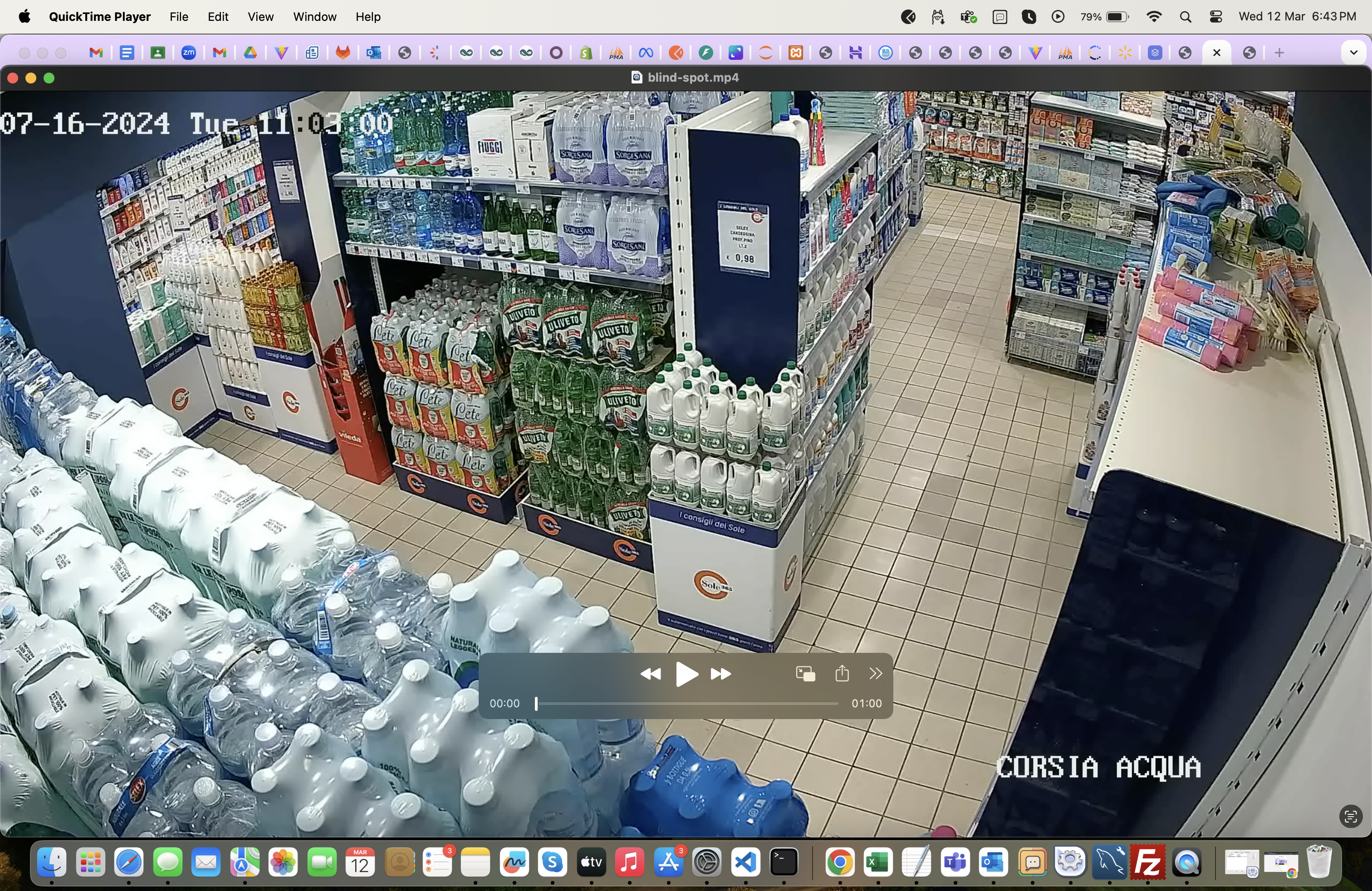Switch to the Meta tab in browser
Image resolution: width=1372 pixels, height=891 pixels.
click(x=646, y=53)
